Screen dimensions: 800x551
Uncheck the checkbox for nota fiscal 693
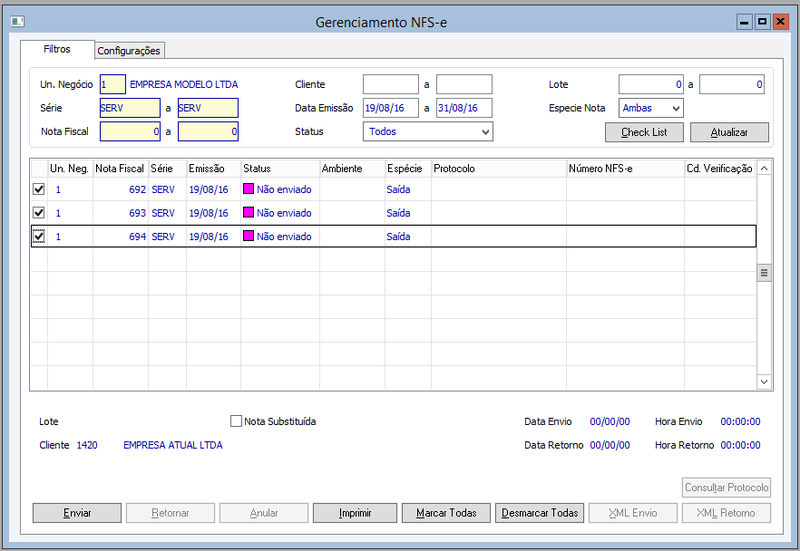click(x=39, y=213)
